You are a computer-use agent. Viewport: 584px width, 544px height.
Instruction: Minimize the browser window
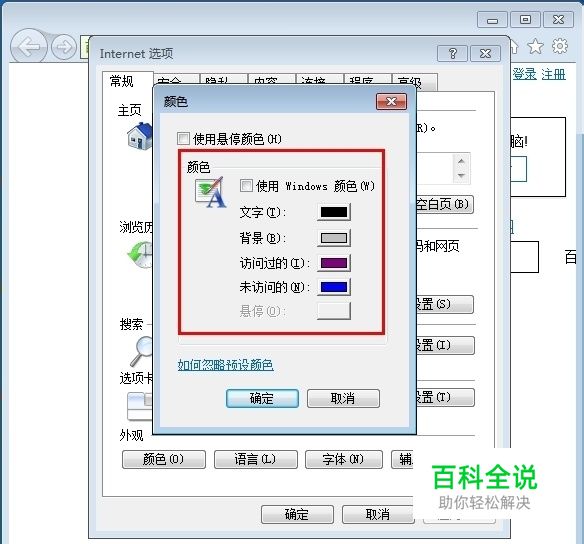[492, 19]
